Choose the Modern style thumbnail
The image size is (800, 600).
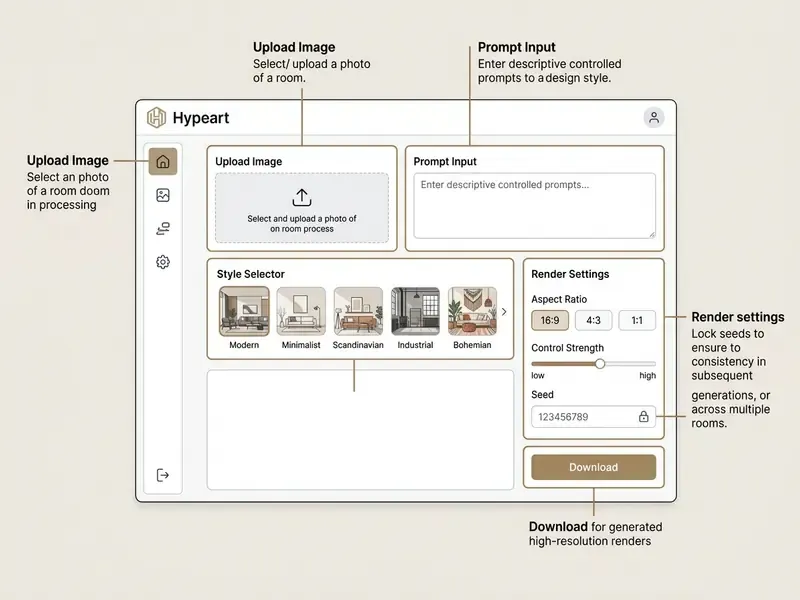[244, 311]
